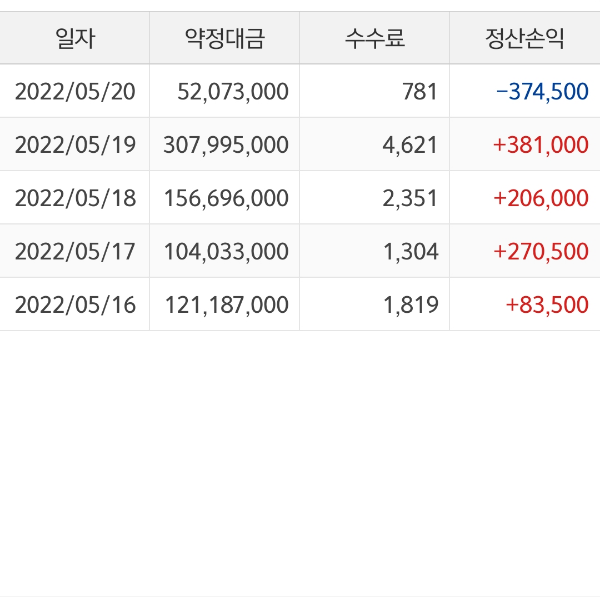Click the 정산손익 column header
This screenshot has height=600, width=600.
pos(525,40)
